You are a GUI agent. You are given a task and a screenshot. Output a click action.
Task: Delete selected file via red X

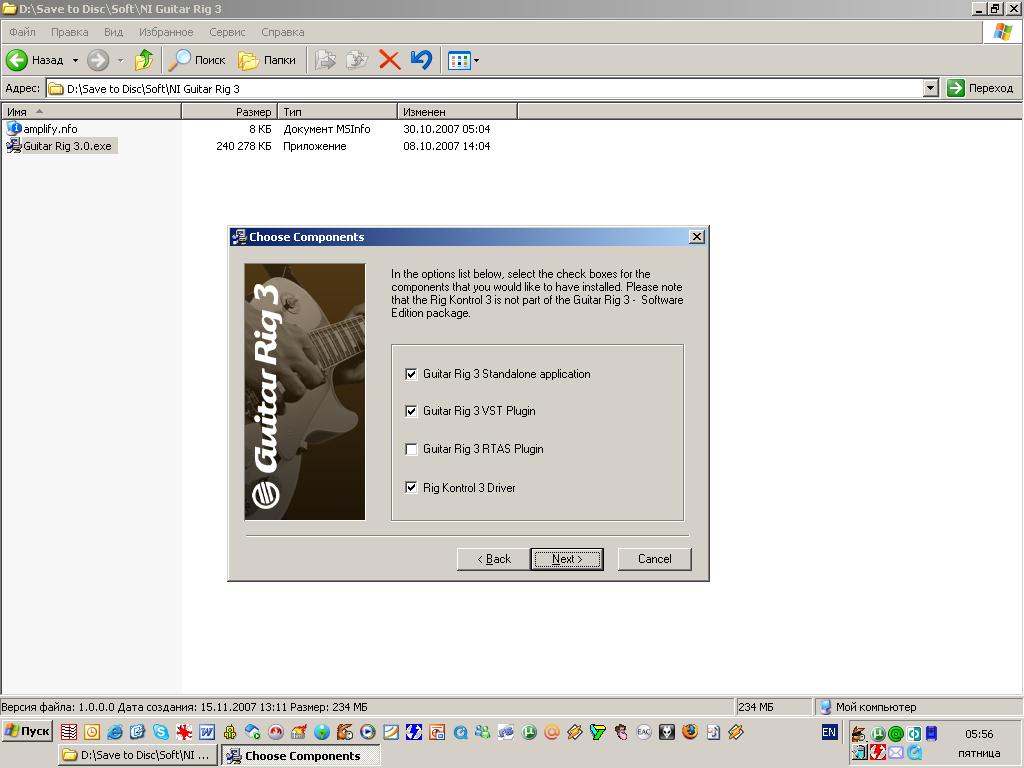click(389, 60)
